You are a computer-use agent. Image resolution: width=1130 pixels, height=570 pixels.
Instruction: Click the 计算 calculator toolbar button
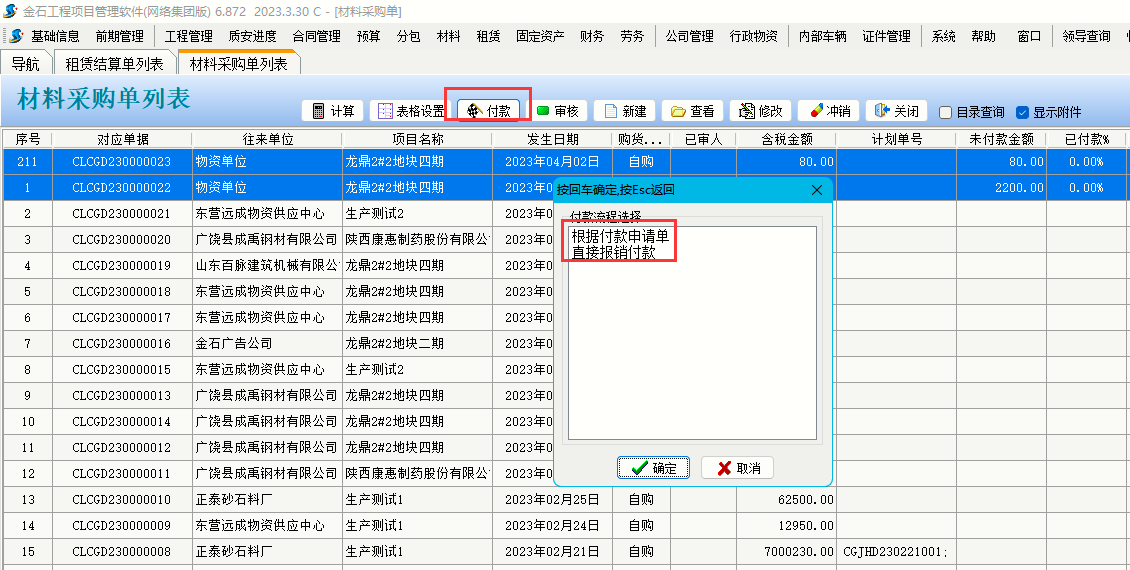333,111
